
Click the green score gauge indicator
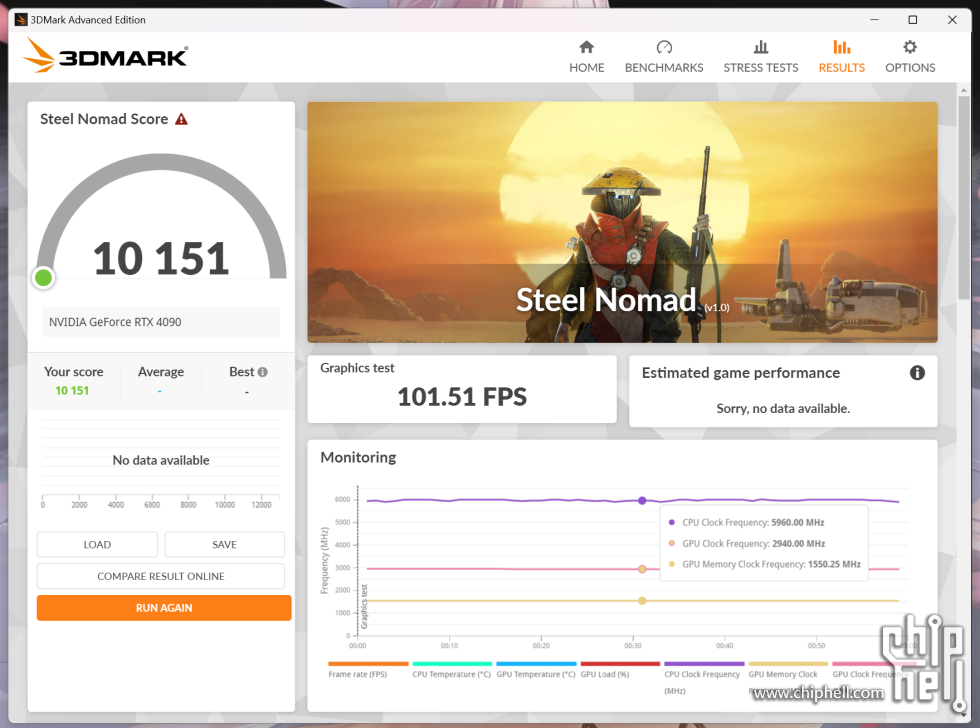[x=44, y=277]
